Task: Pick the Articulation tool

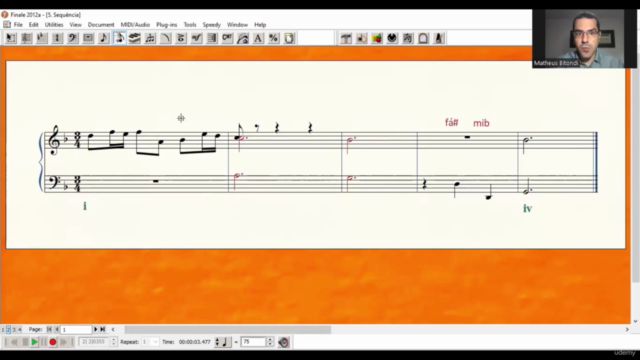Action: pyautogui.click(x=181, y=38)
